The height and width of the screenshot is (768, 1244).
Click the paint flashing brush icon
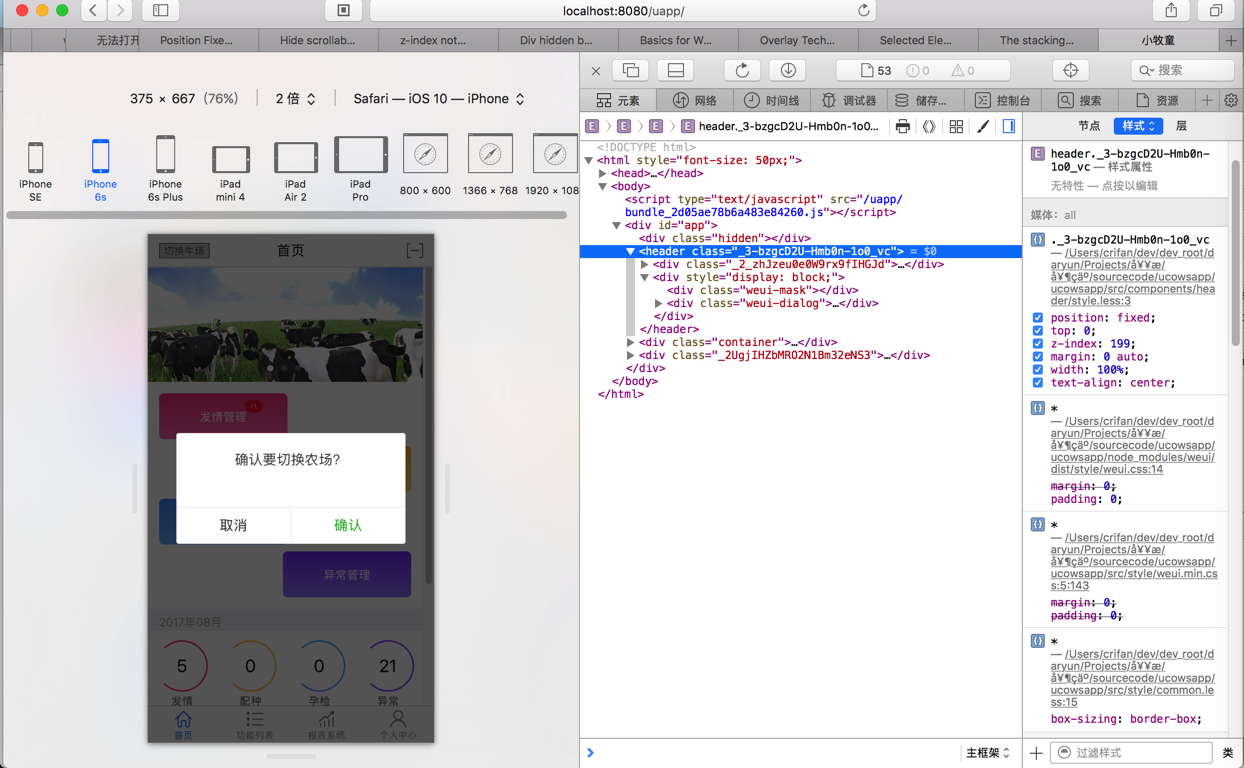point(983,127)
